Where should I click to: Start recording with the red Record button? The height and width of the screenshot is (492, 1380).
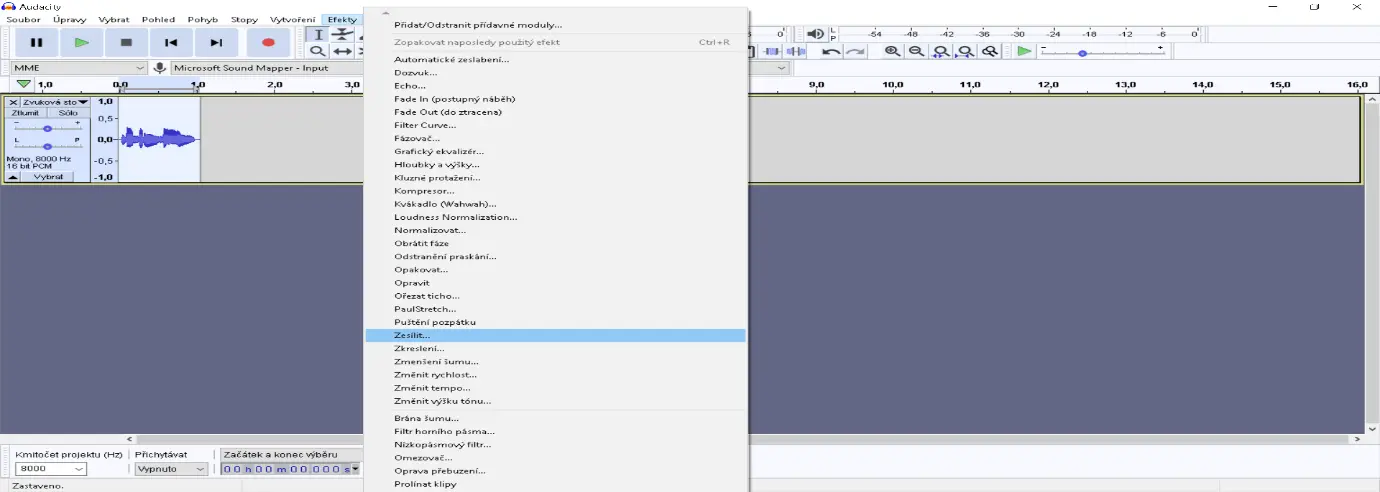coord(268,42)
